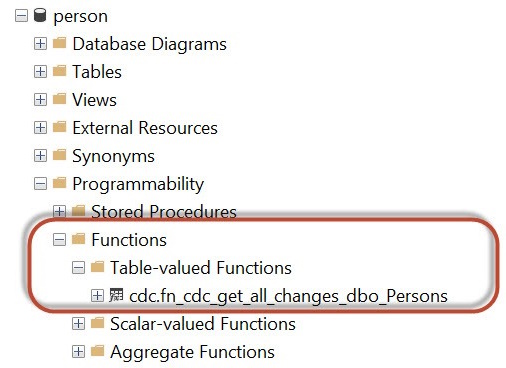Click the Database Diagrams folder icon
This screenshot has height=368, width=506.
[60, 43]
